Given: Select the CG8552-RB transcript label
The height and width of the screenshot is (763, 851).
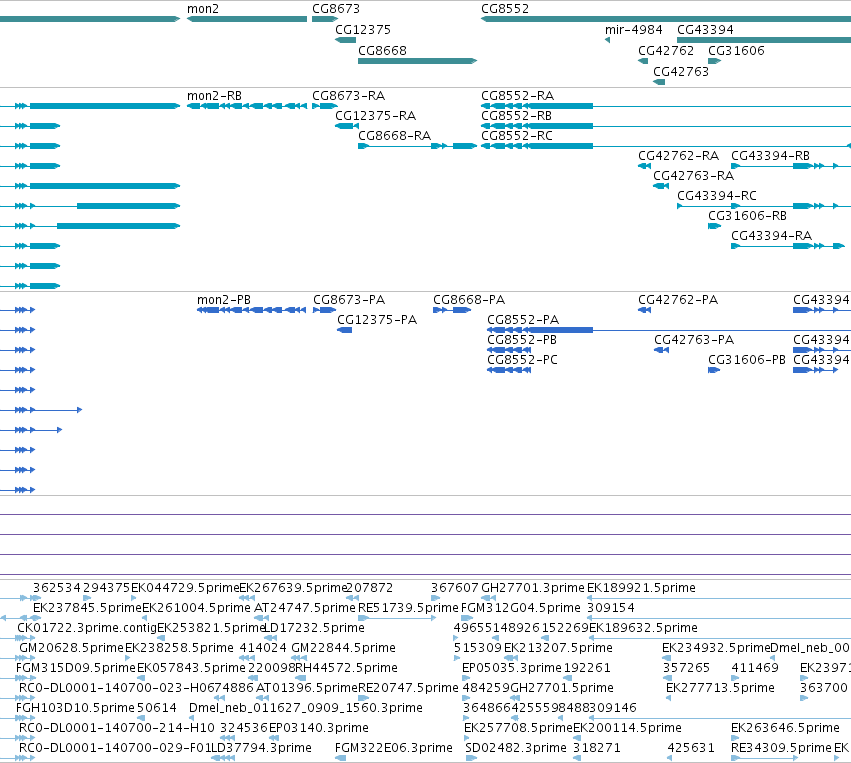Looking at the screenshot, I should point(517,116).
